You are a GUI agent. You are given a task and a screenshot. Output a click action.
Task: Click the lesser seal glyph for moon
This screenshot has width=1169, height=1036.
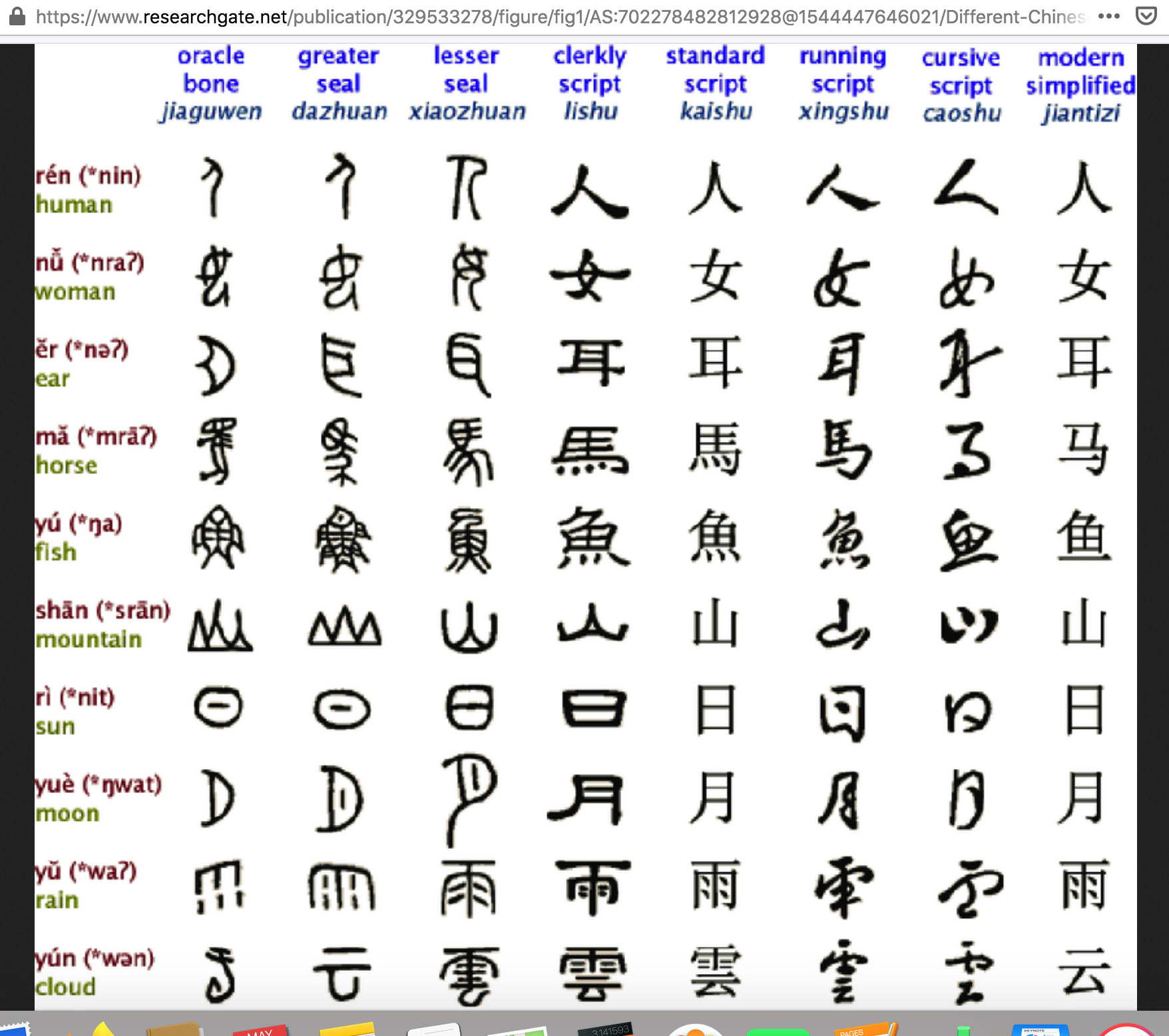click(x=469, y=800)
